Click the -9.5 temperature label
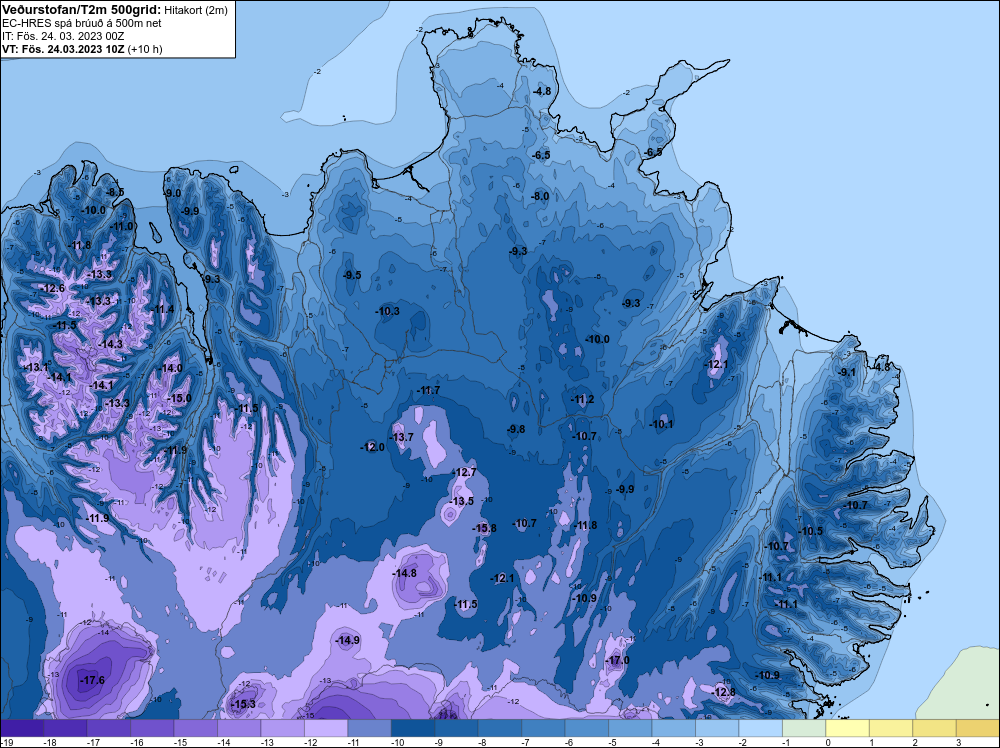The width and height of the screenshot is (1000, 748). pos(352,275)
